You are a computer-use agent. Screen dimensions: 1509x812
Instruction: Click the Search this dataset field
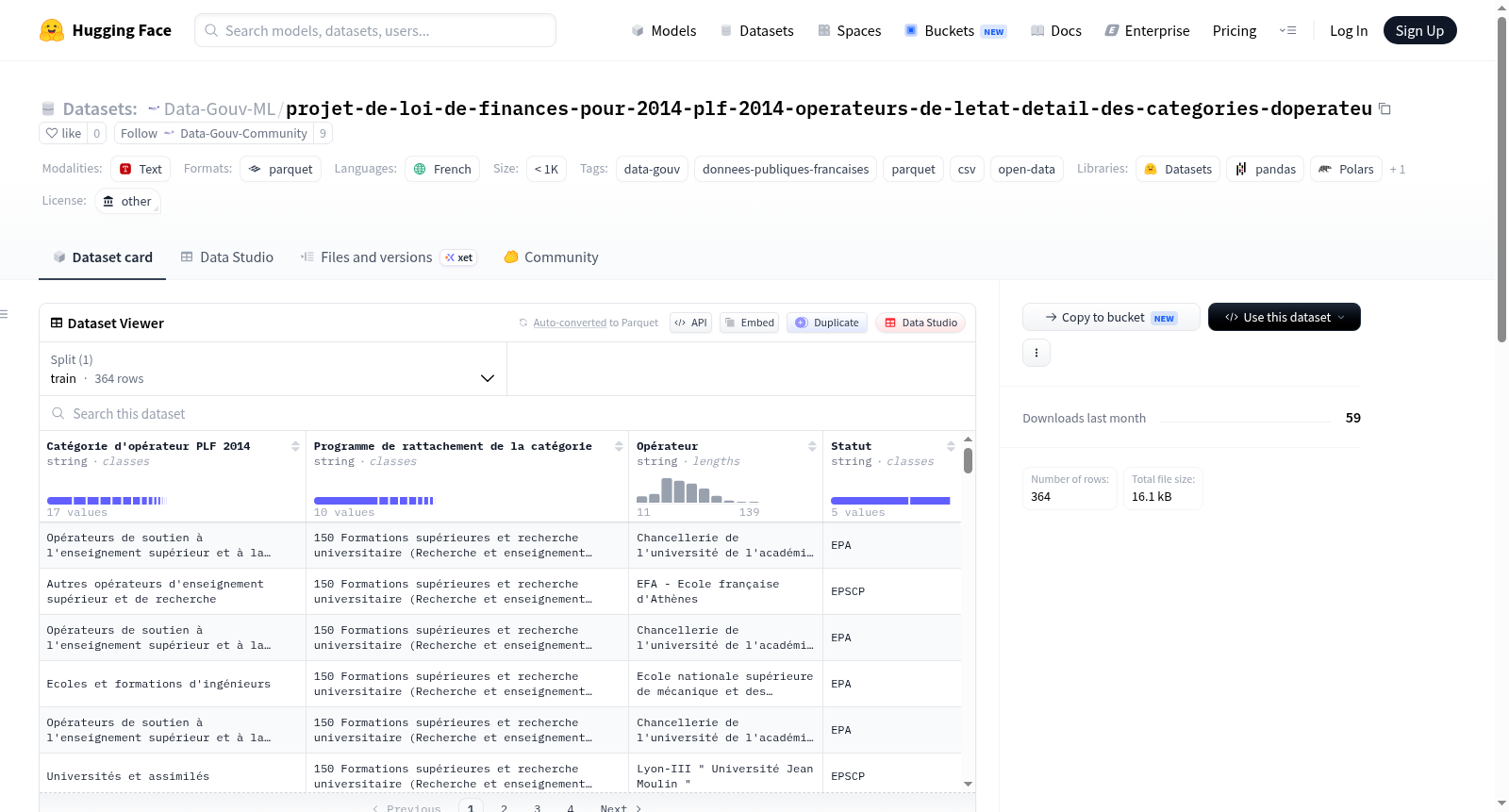click(507, 413)
